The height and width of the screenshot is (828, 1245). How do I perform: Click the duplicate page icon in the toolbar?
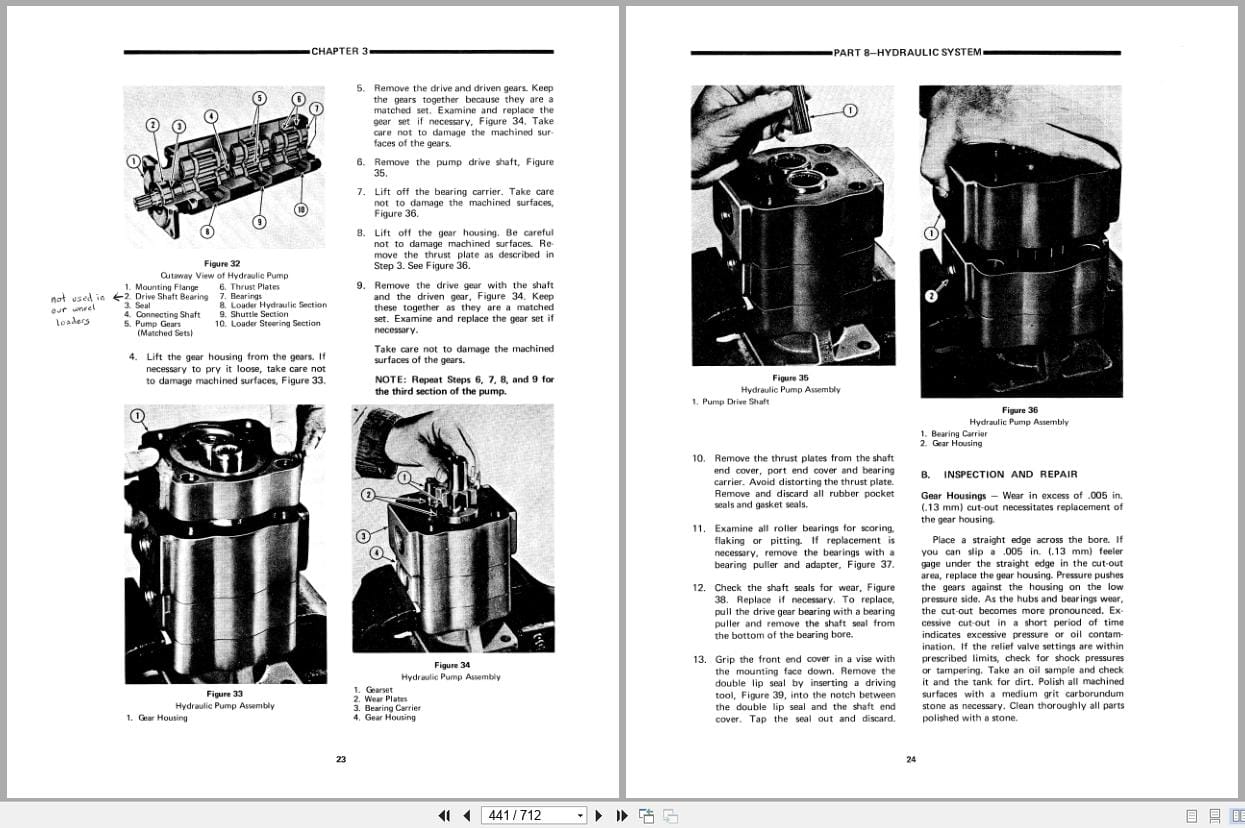click(x=669, y=816)
